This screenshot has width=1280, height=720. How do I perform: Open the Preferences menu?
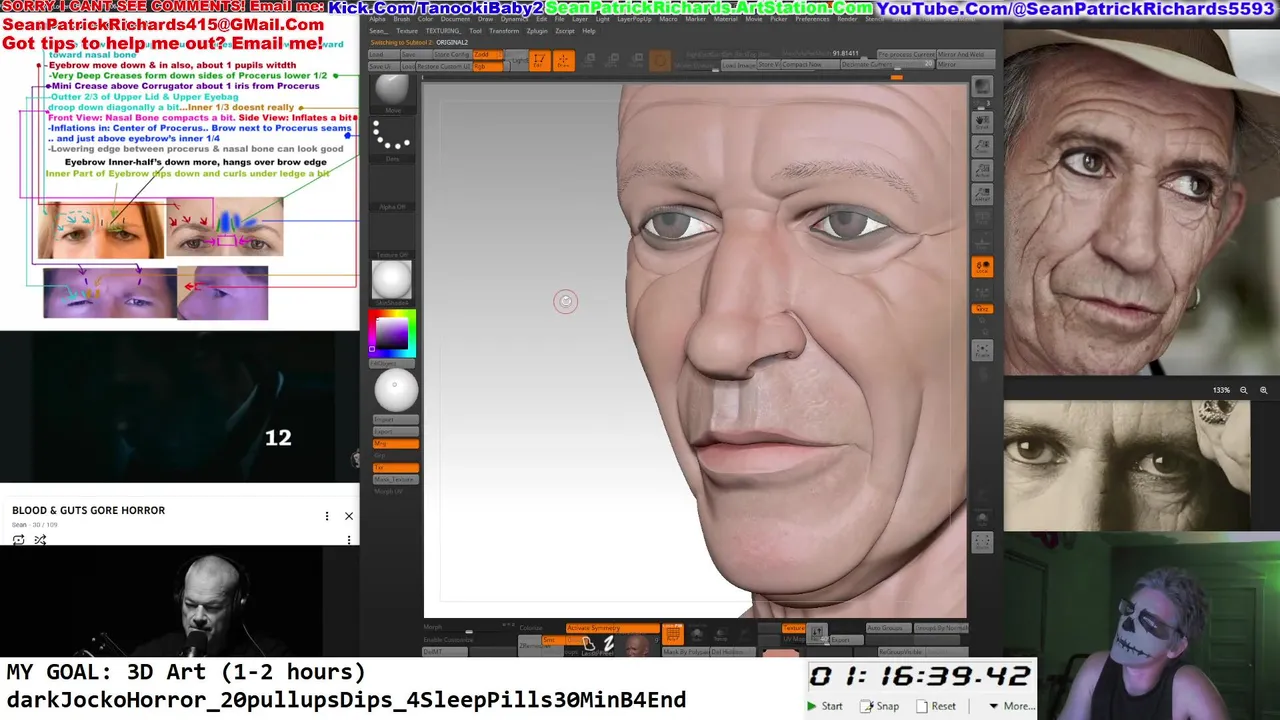click(x=812, y=19)
